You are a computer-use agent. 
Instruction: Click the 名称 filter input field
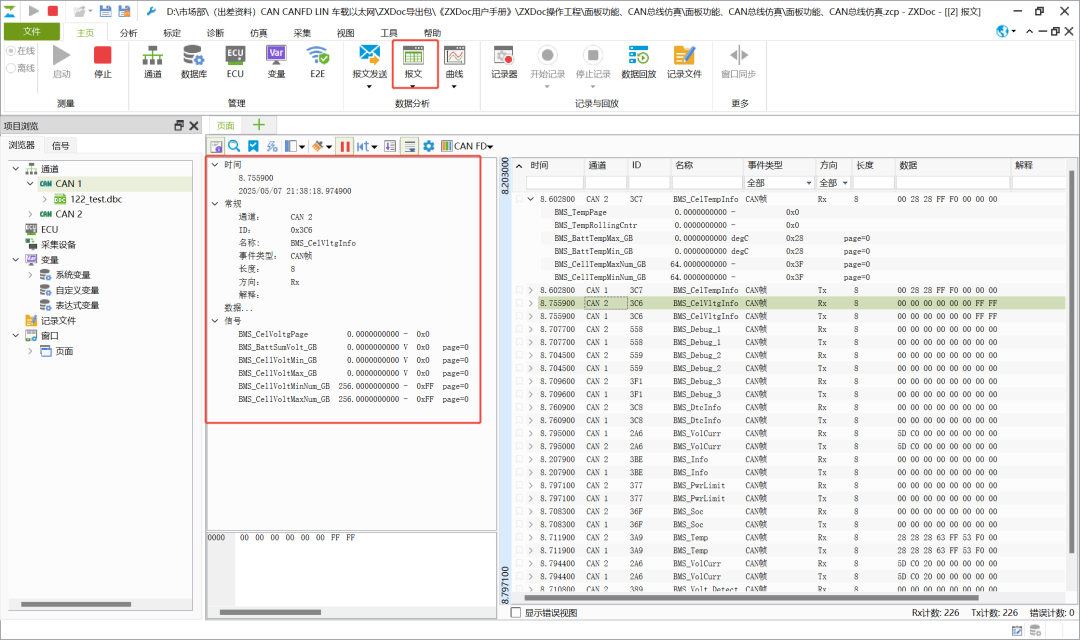coord(707,183)
